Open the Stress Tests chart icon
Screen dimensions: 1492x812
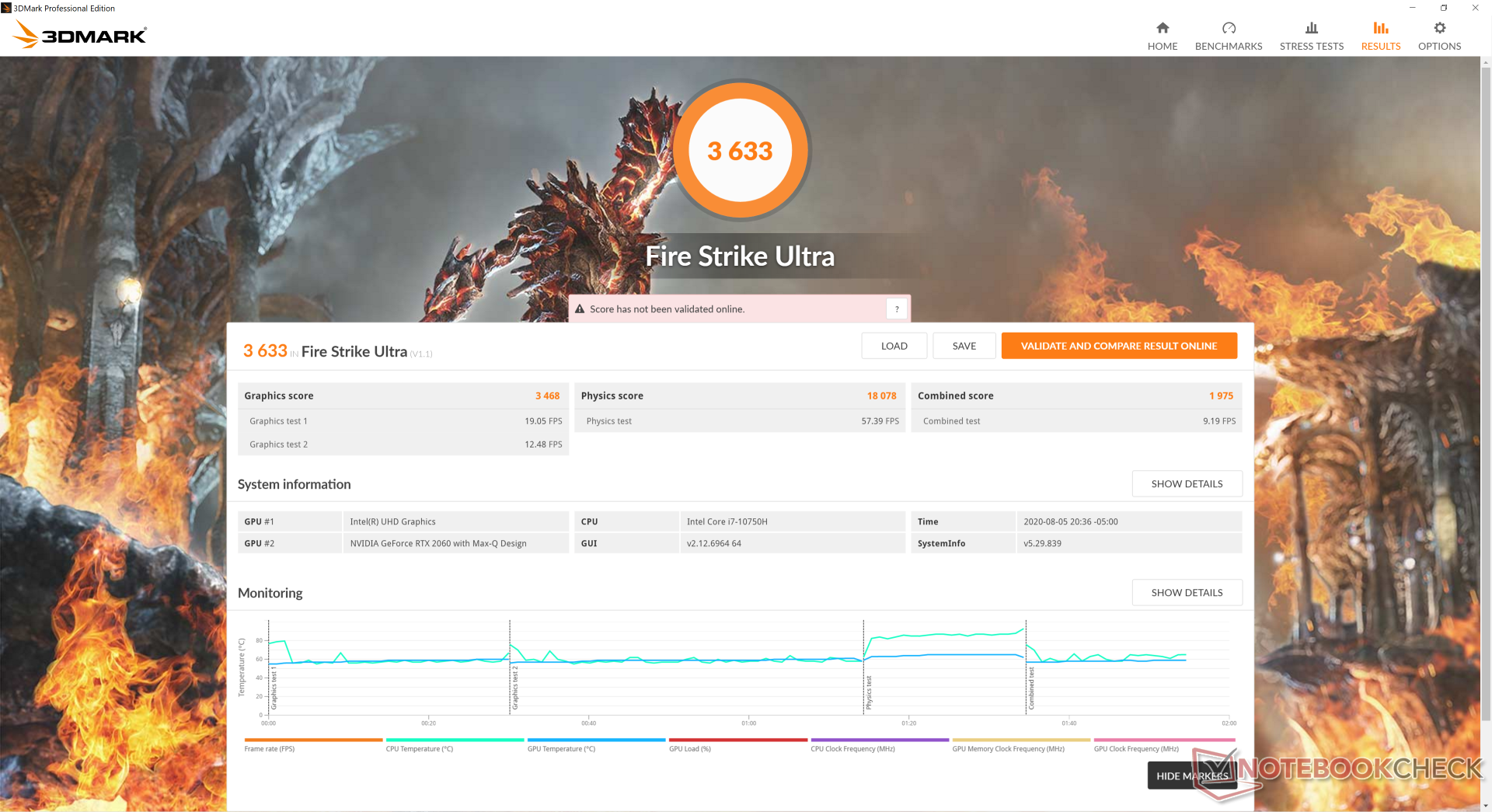pyautogui.click(x=1311, y=29)
